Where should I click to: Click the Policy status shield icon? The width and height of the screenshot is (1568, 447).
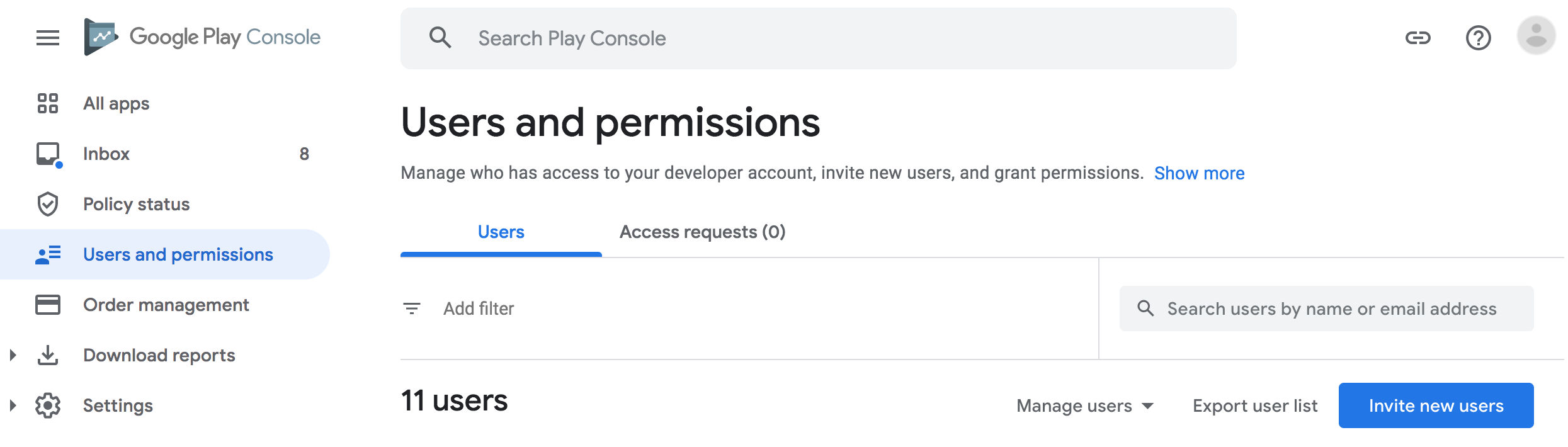pyautogui.click(x=48, y=204)
